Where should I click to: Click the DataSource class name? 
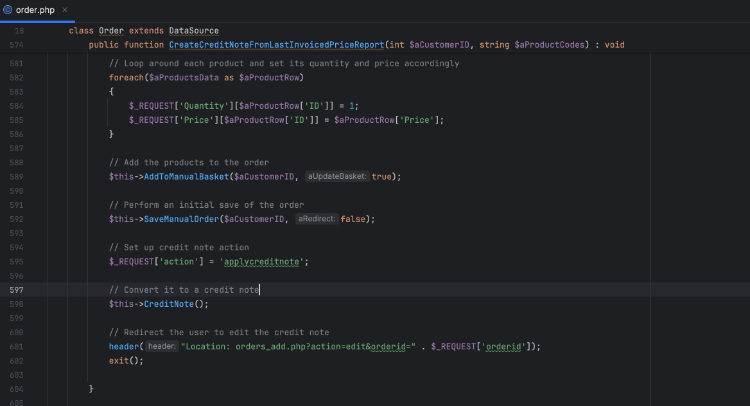tap(194, 31)
